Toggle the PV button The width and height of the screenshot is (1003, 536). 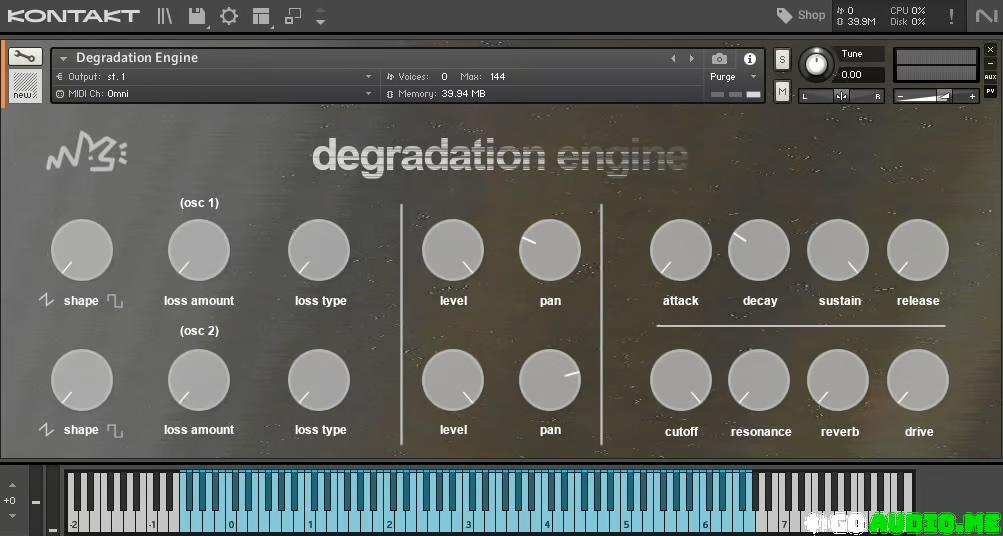tap(990, 91)
